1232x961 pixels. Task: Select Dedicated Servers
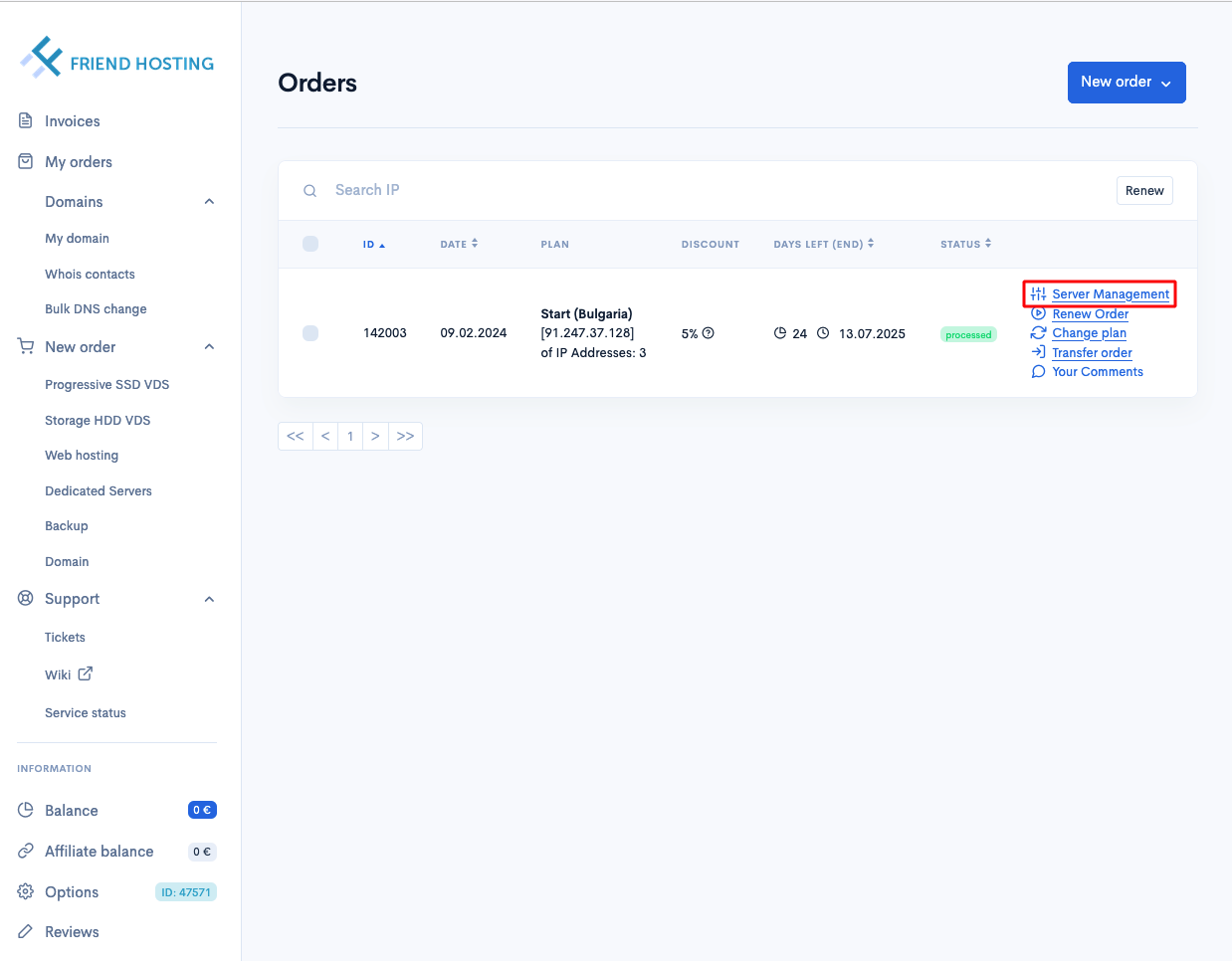(99, 491)
